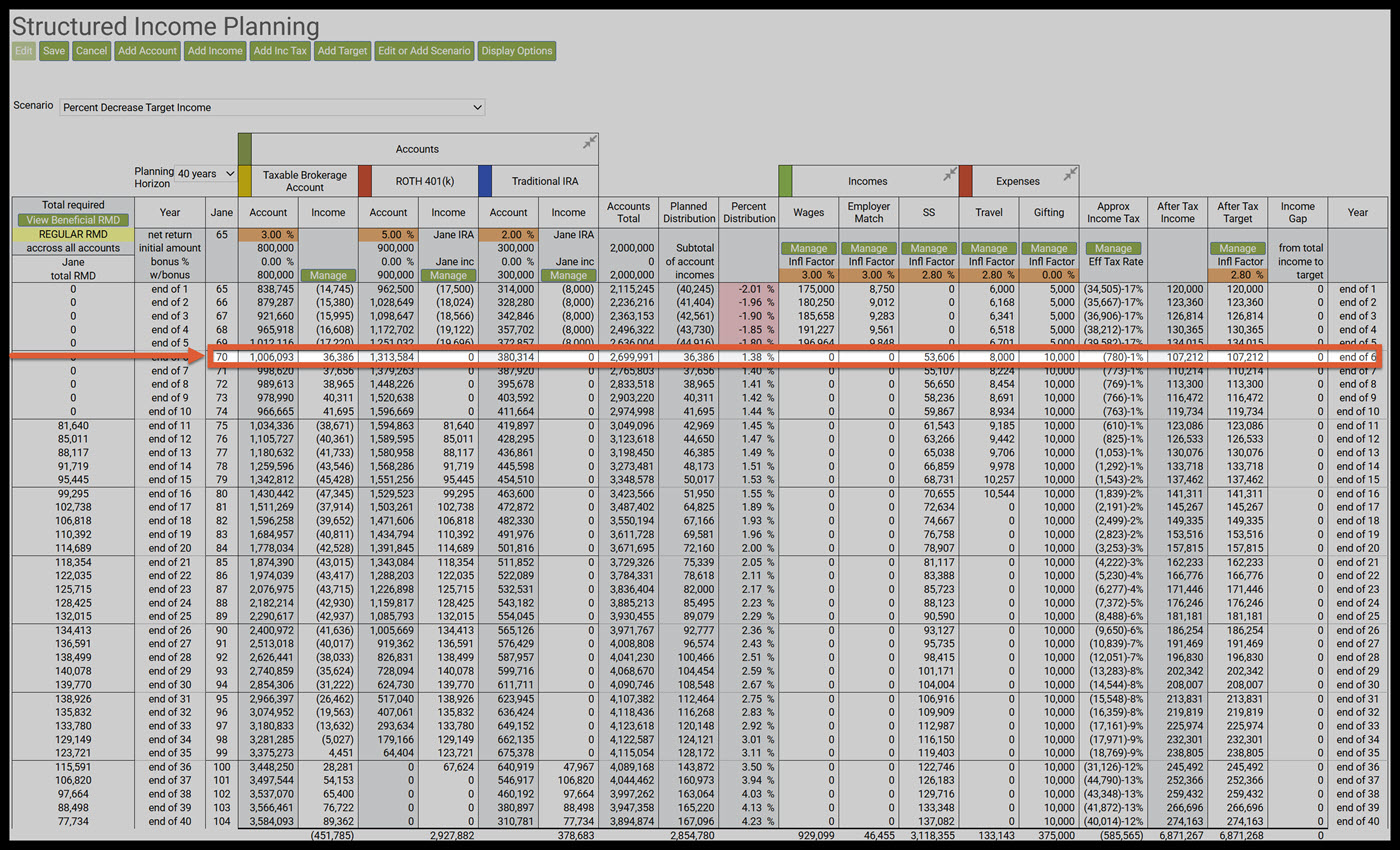This screenshot has width=1400, height=850.
Task: Click the Percent Distribution column header
Action: click(x=749, y=212)
